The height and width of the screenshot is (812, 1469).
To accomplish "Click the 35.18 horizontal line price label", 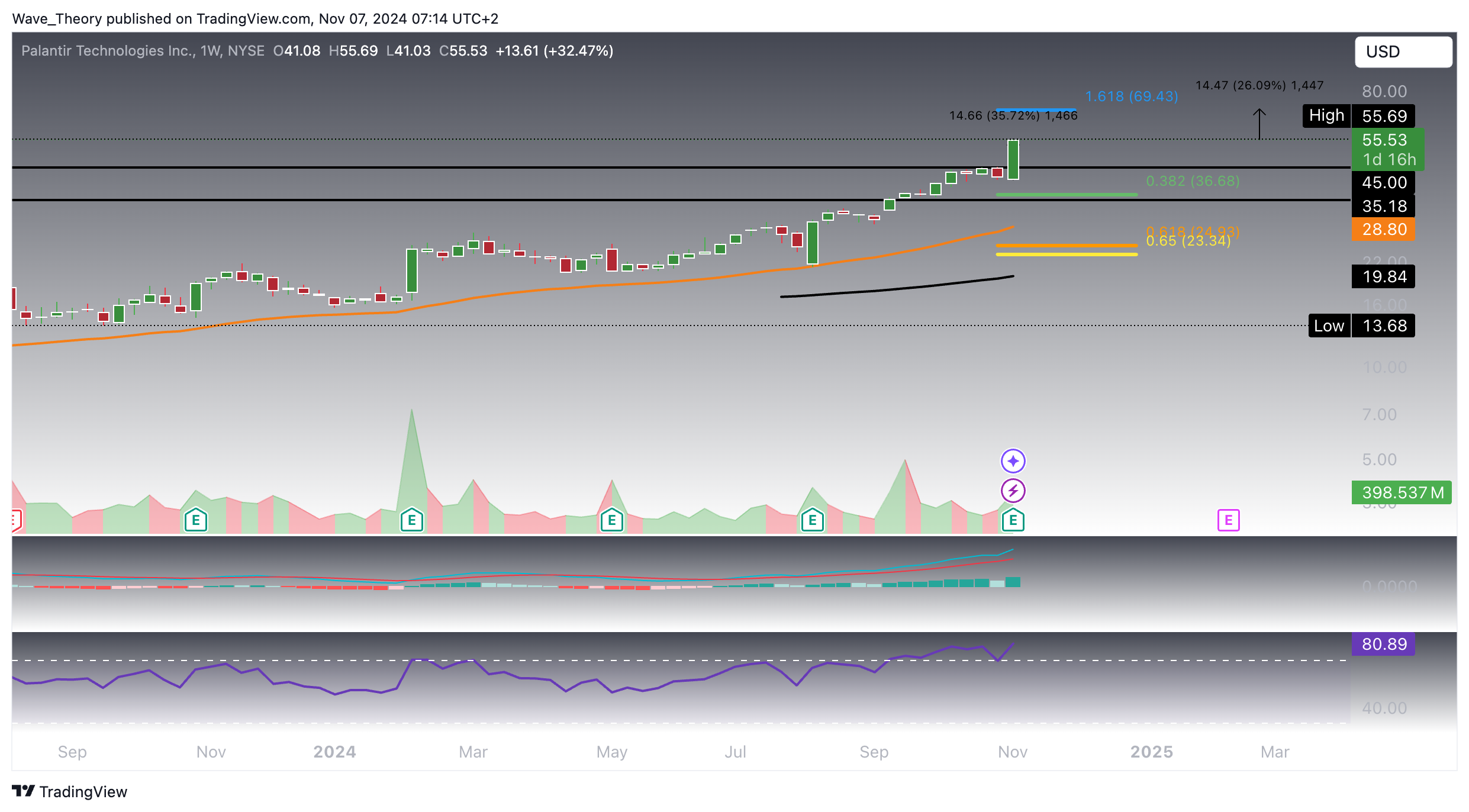I will click(1383, 206).
